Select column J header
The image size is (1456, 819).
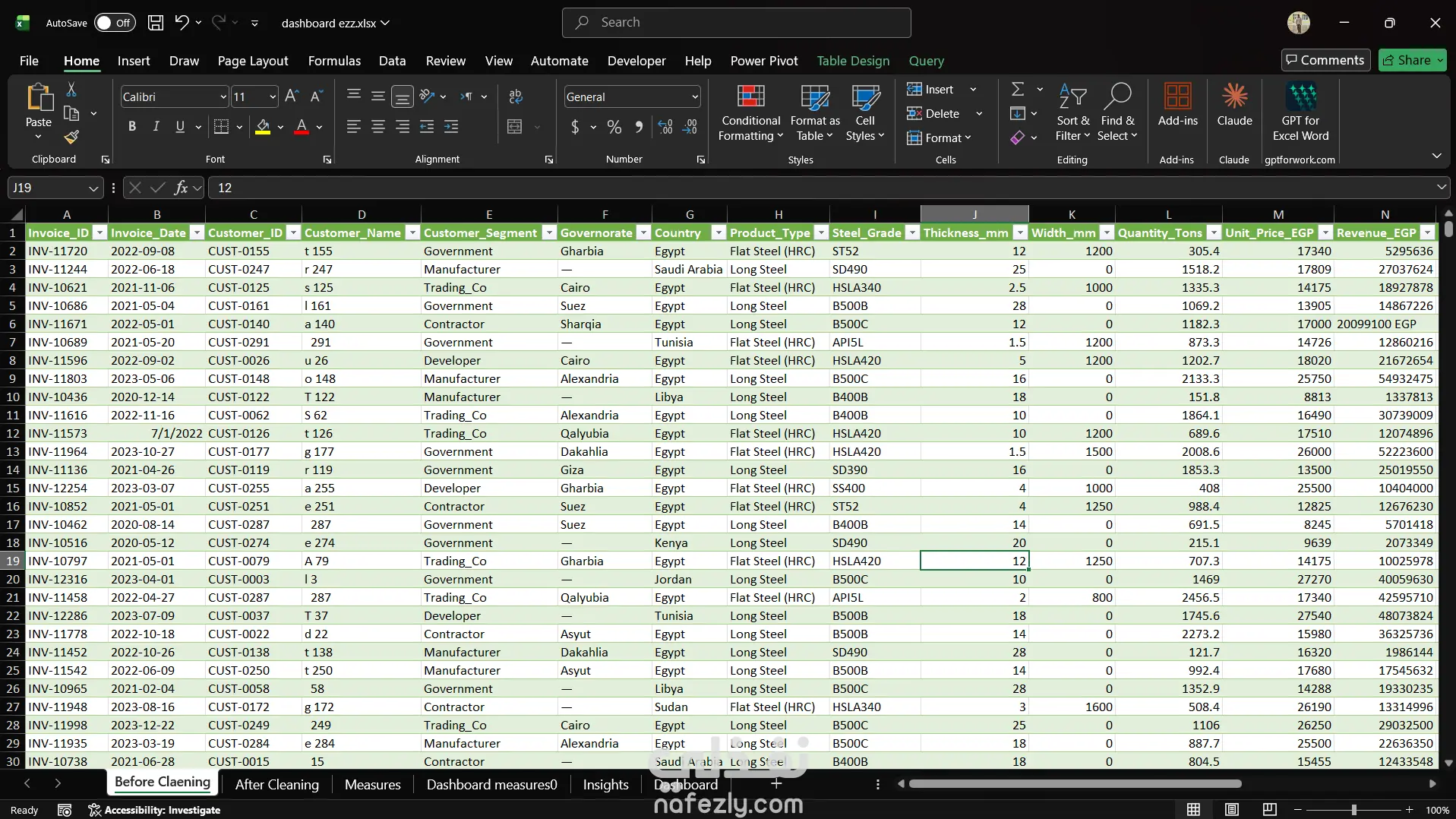[974, 214]
